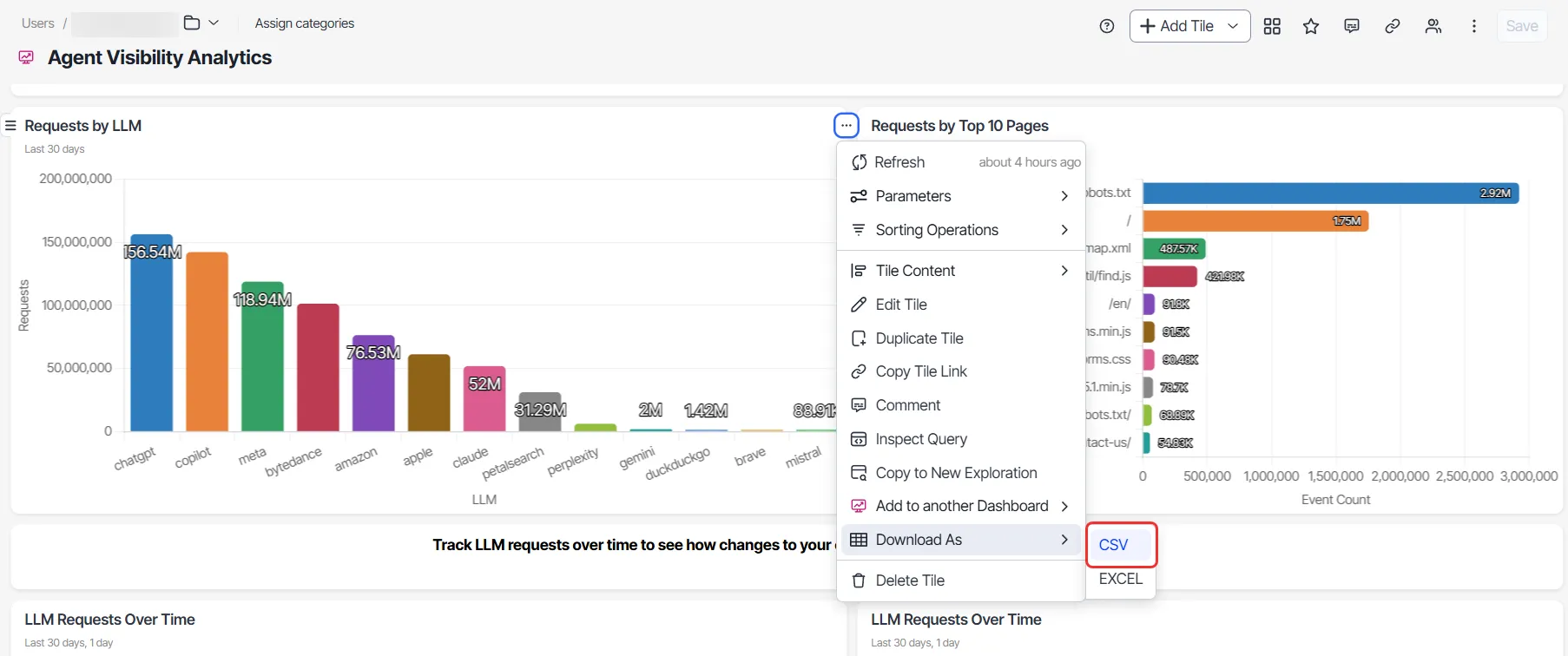This screenshot has height=656, width=1568.
Task: Choose Duplicate Tile menu entry
Action: pyautogui.click(x=961, y=338)
